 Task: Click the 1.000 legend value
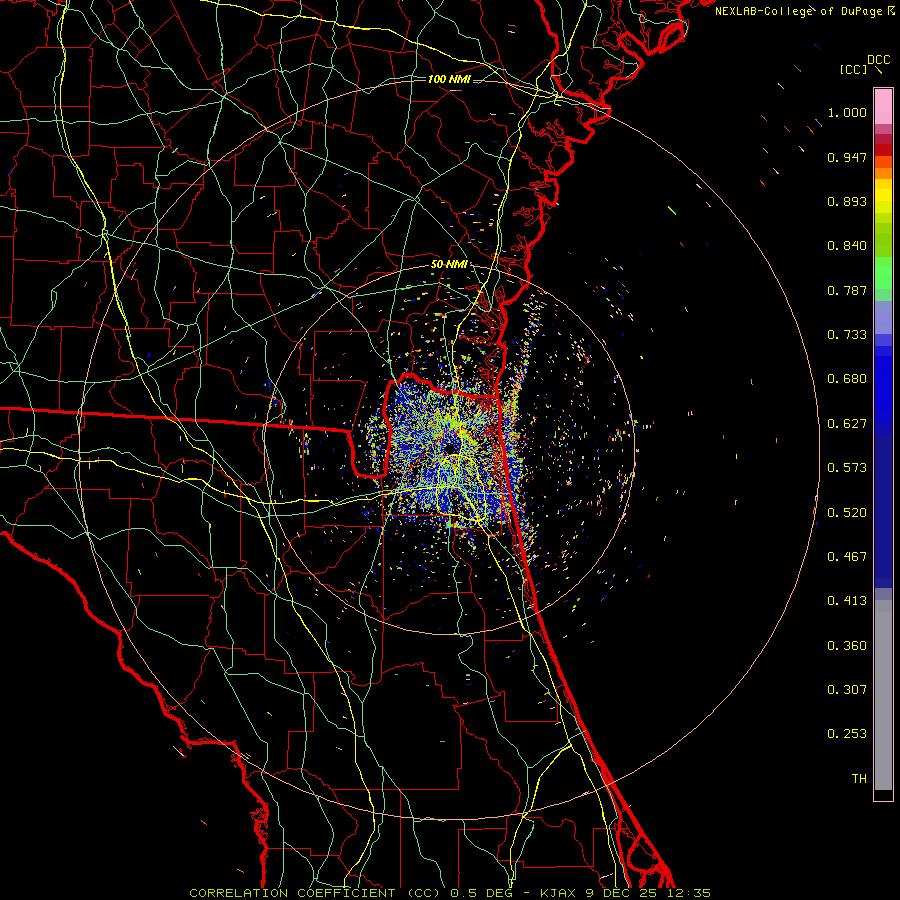(x=847, y=112)
